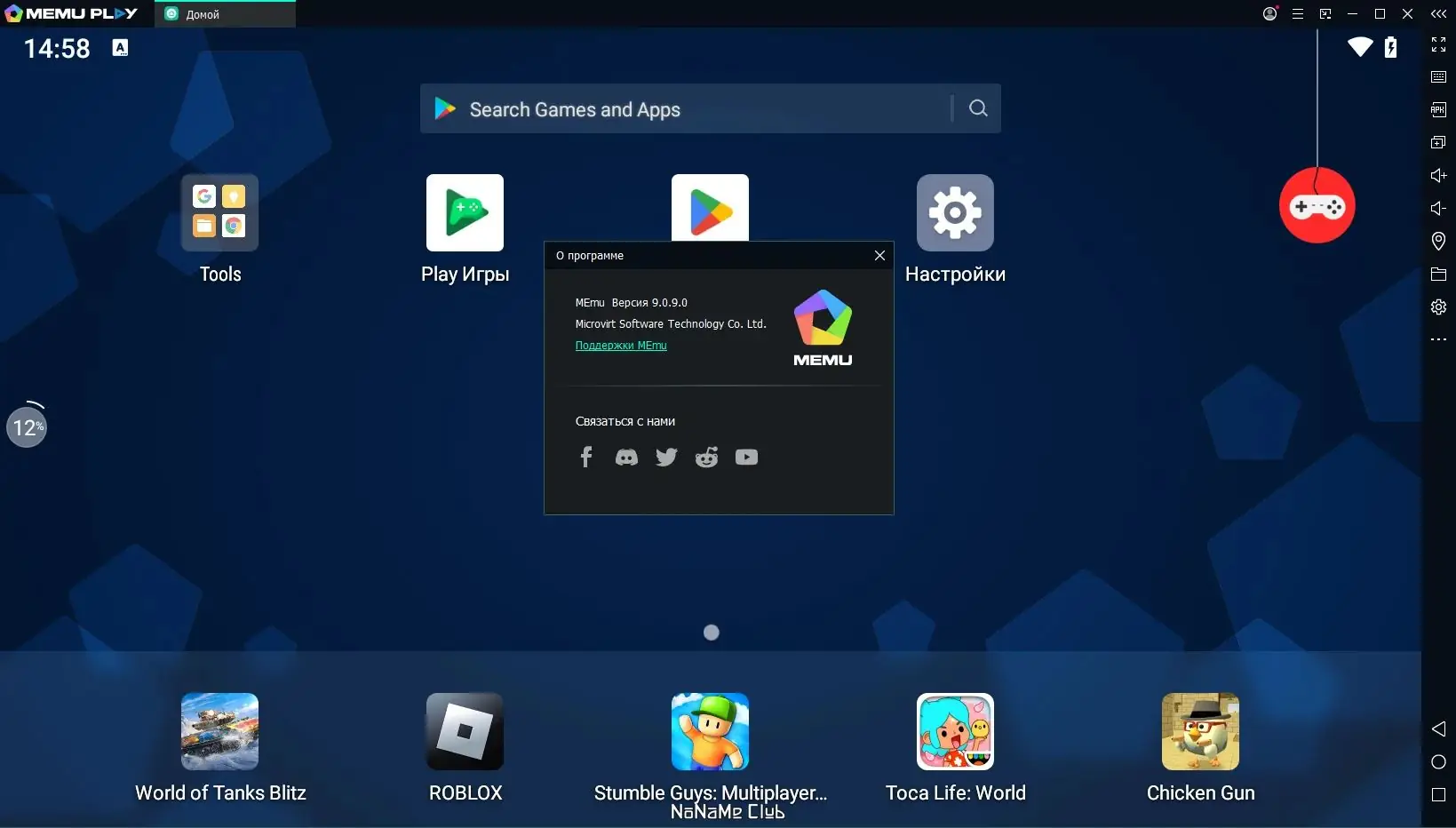Open Twitter link in About dialog
Image resolution: width=1456 pixels, height=828 pixels.
[x=666, y=457]
